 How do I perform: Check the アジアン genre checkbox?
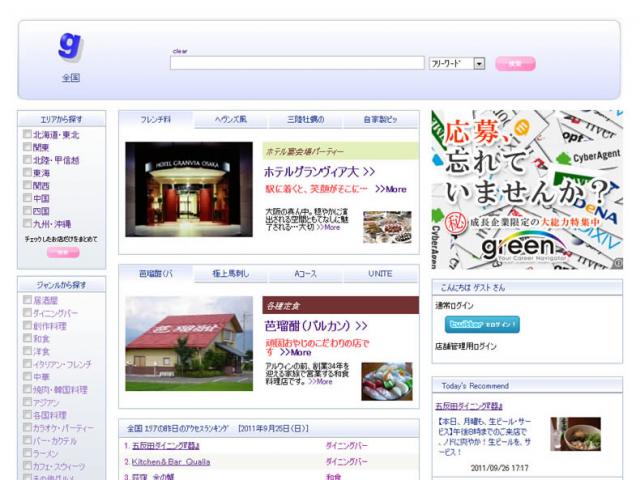coord(27,402)
